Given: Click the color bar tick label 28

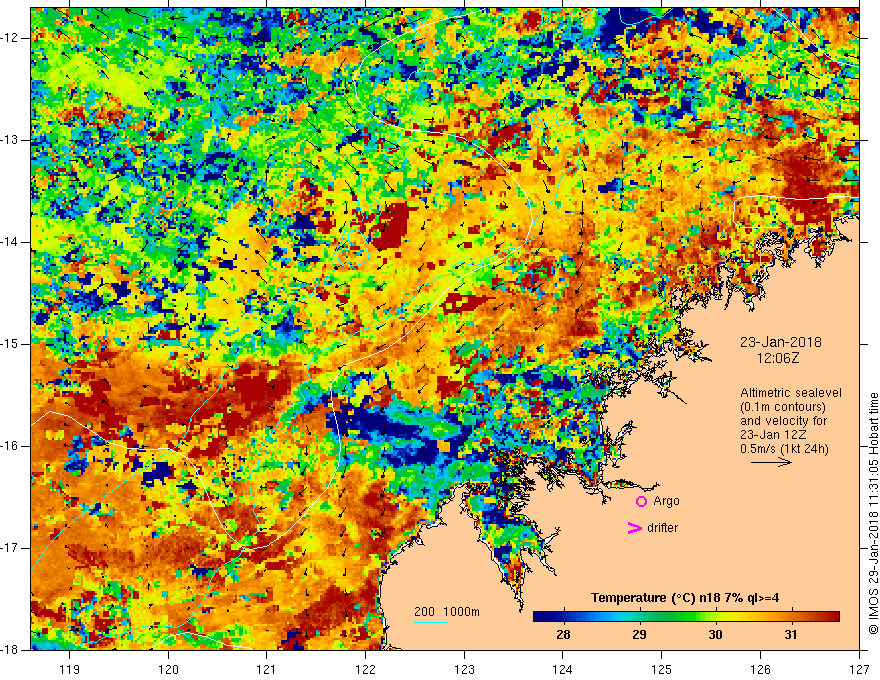Looking at the screenshot, I should [x=563, y=635].
